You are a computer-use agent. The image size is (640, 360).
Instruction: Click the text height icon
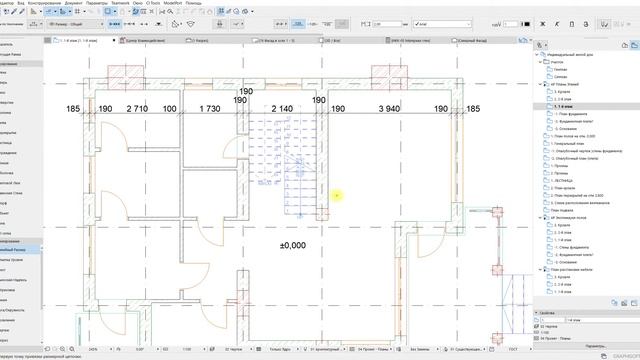pyautogui.click(x=365, y=24)
